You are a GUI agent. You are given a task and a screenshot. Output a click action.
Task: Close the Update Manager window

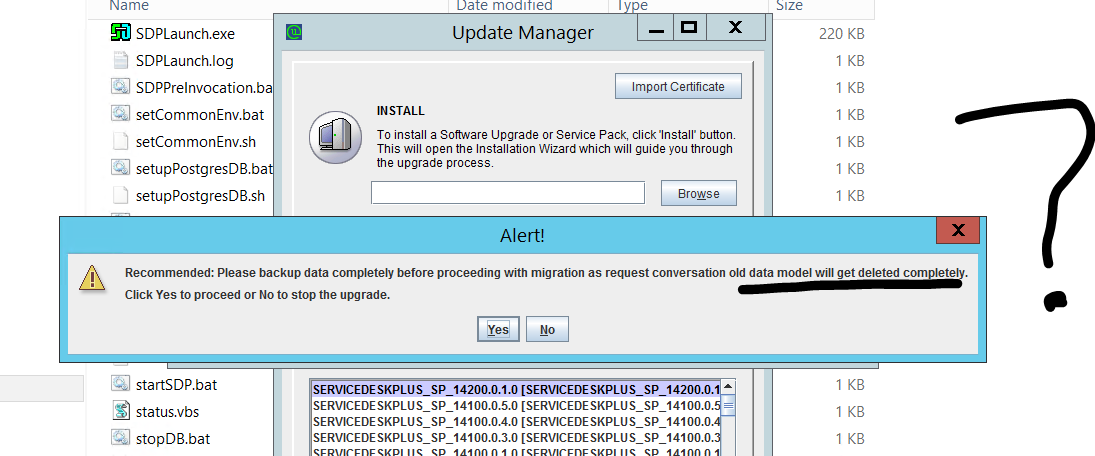735,28
